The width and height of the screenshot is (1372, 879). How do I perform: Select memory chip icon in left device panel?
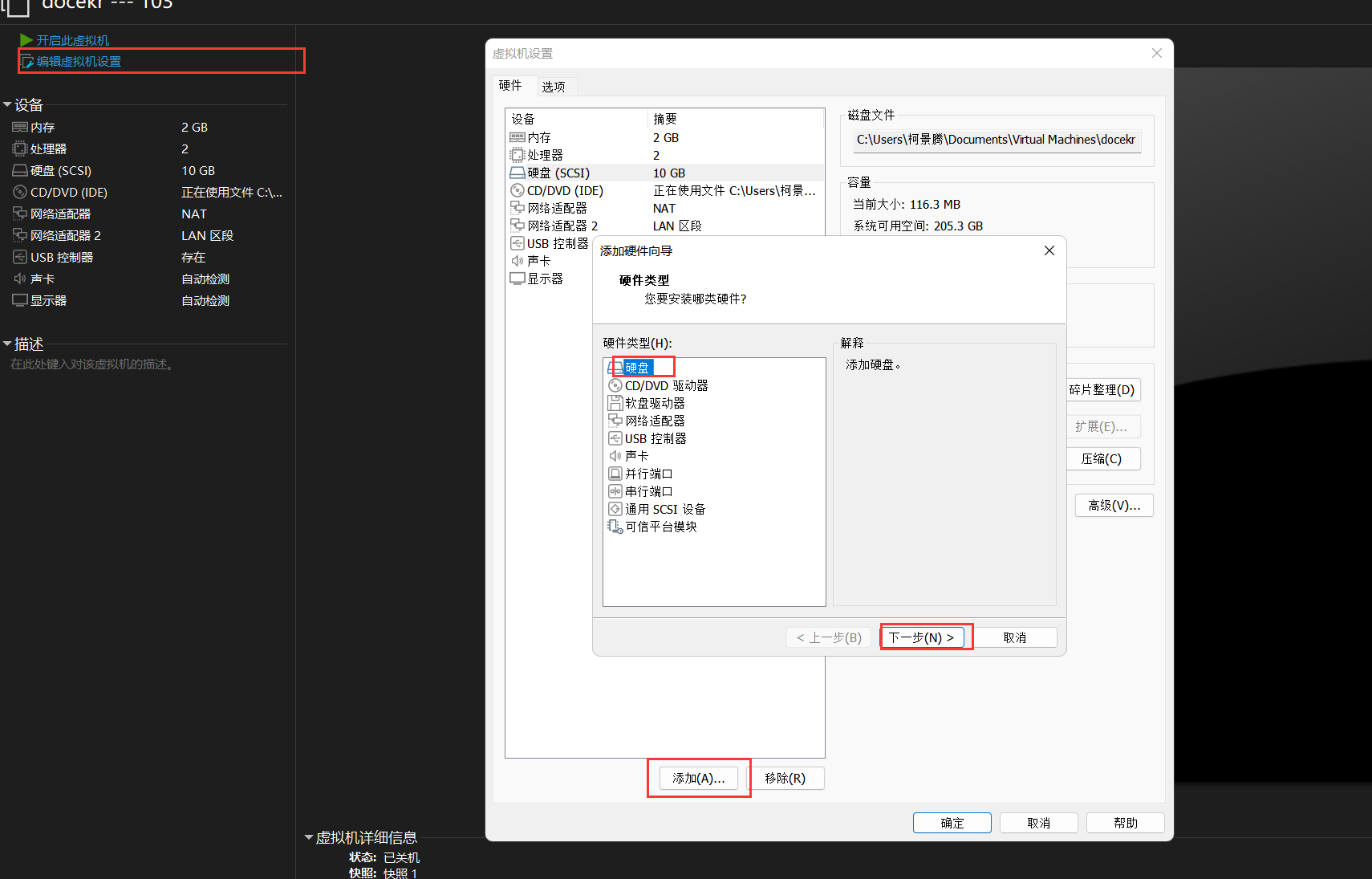pos(20,128)
